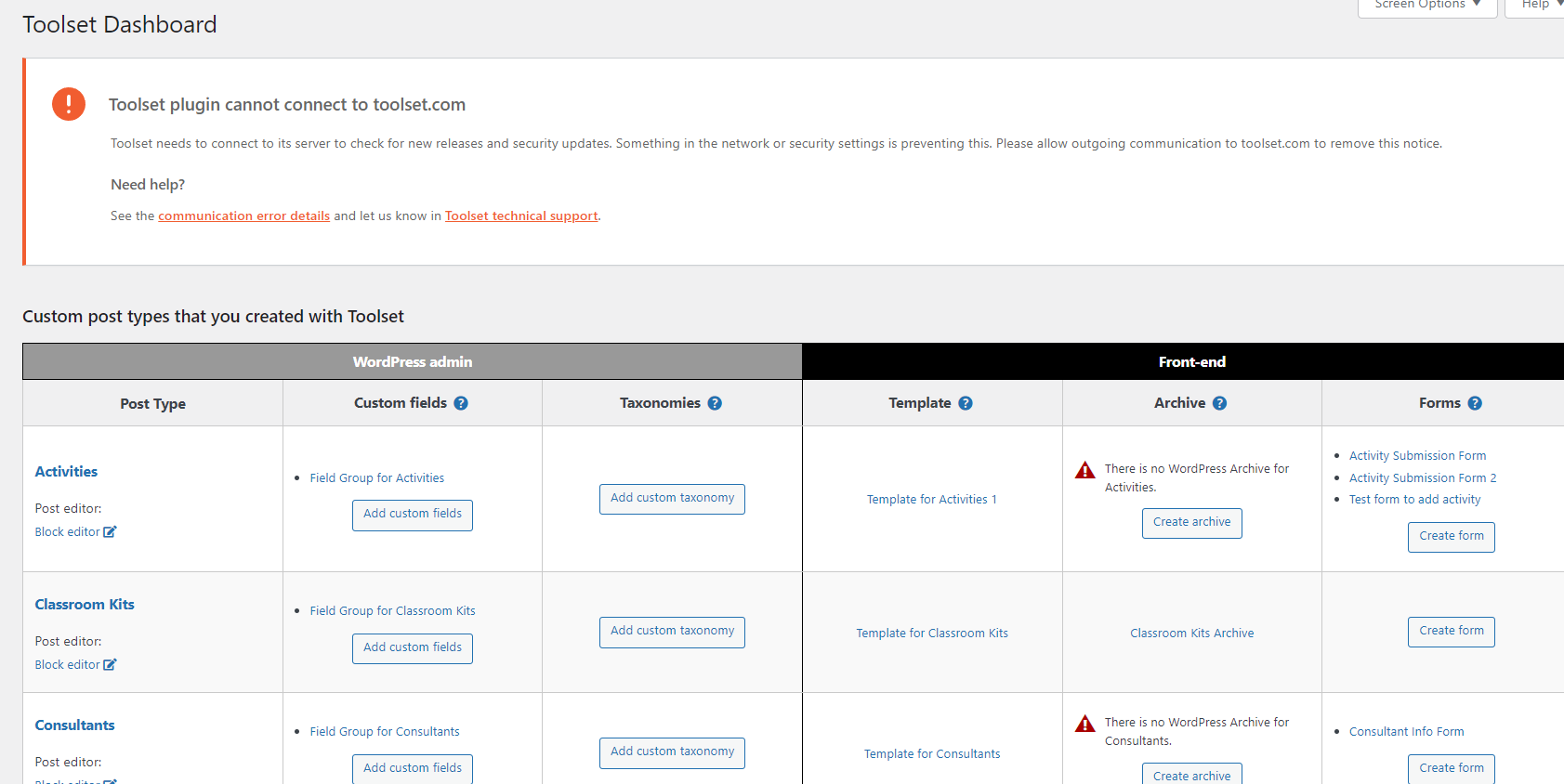Open Template for Consultants

click(932, 754)
